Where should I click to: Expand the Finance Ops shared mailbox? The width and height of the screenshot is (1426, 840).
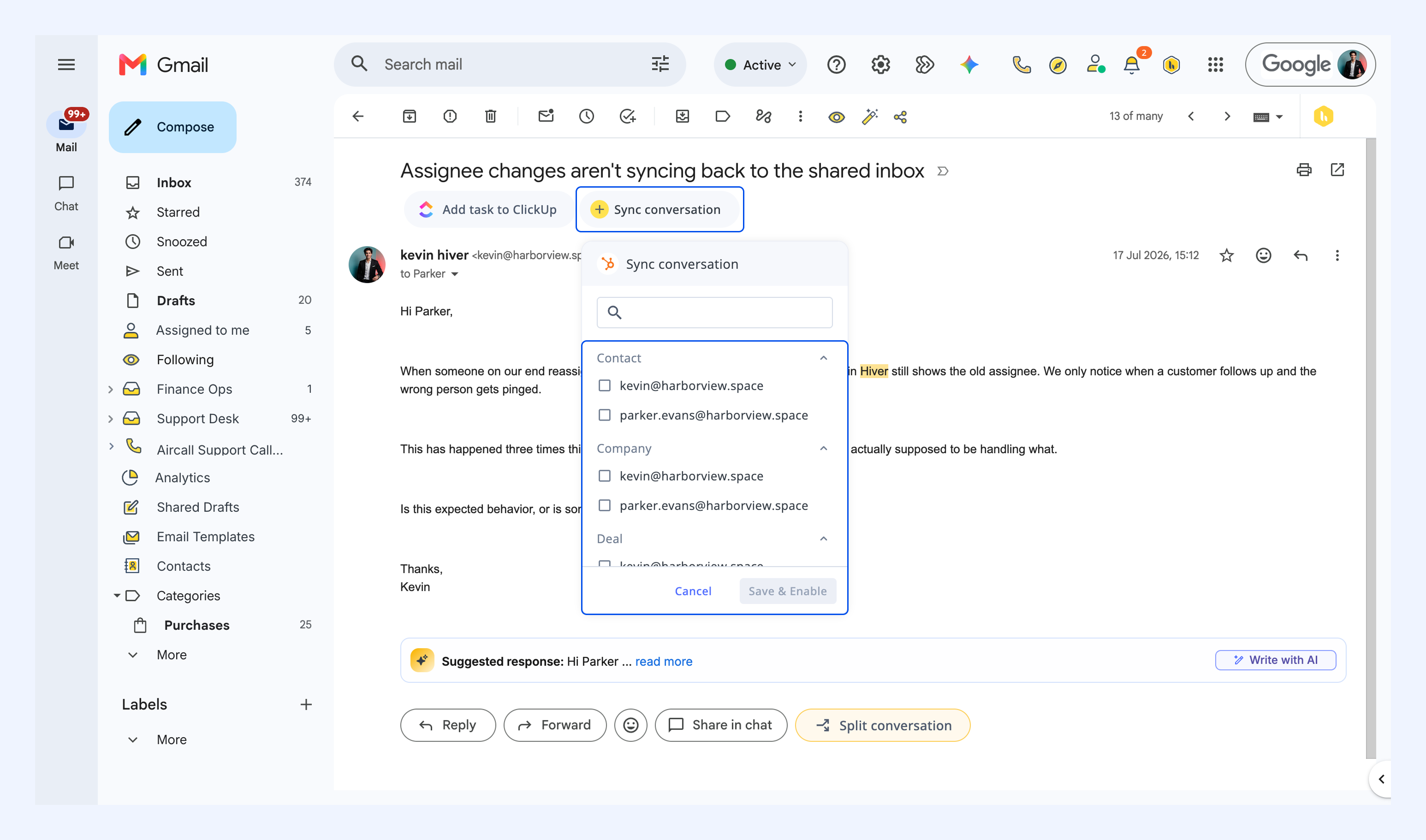pyautogui.click(x=111, y=390)
